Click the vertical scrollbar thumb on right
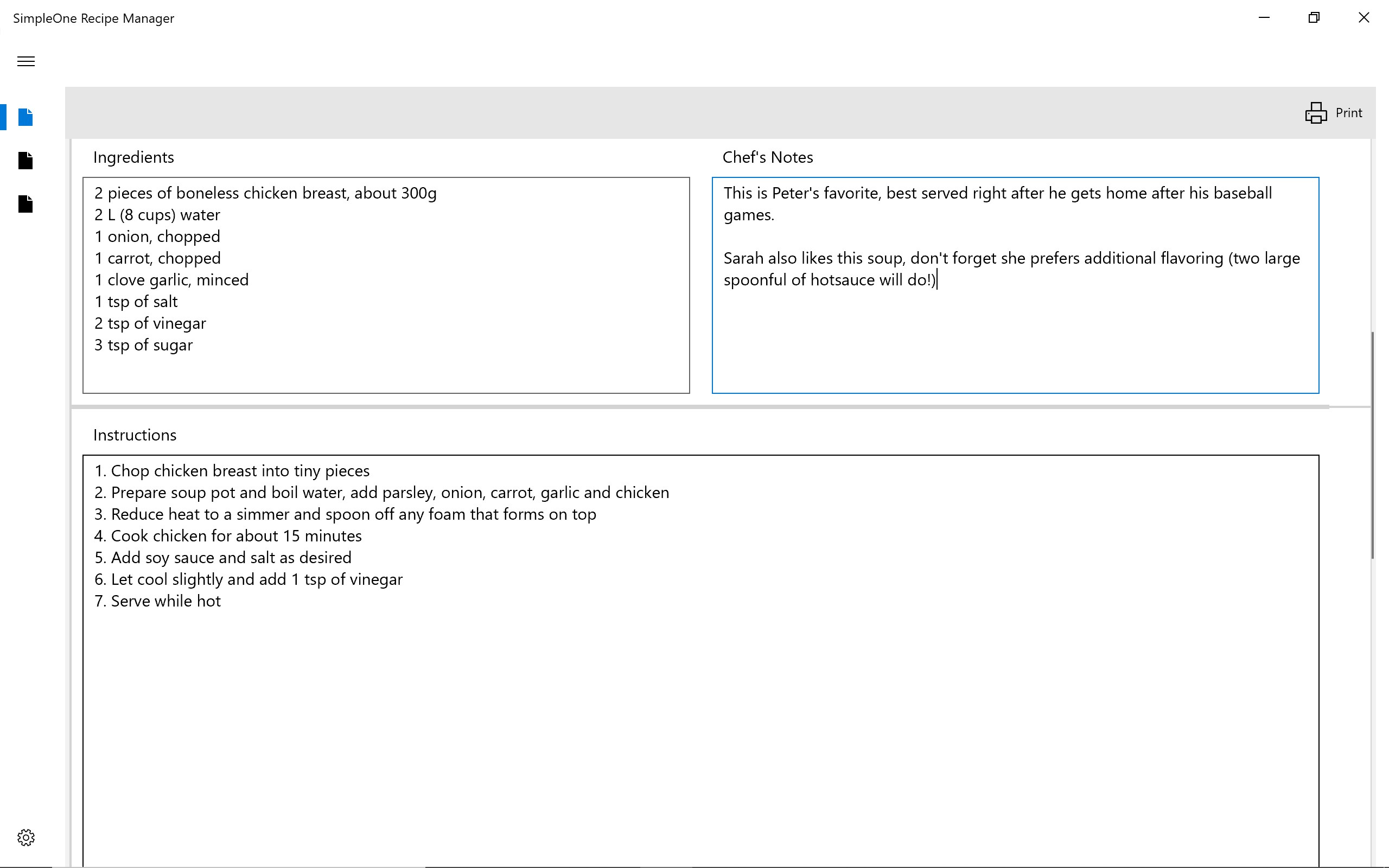This screenshot has height=868, width=1389. [x=1372, y=445]
